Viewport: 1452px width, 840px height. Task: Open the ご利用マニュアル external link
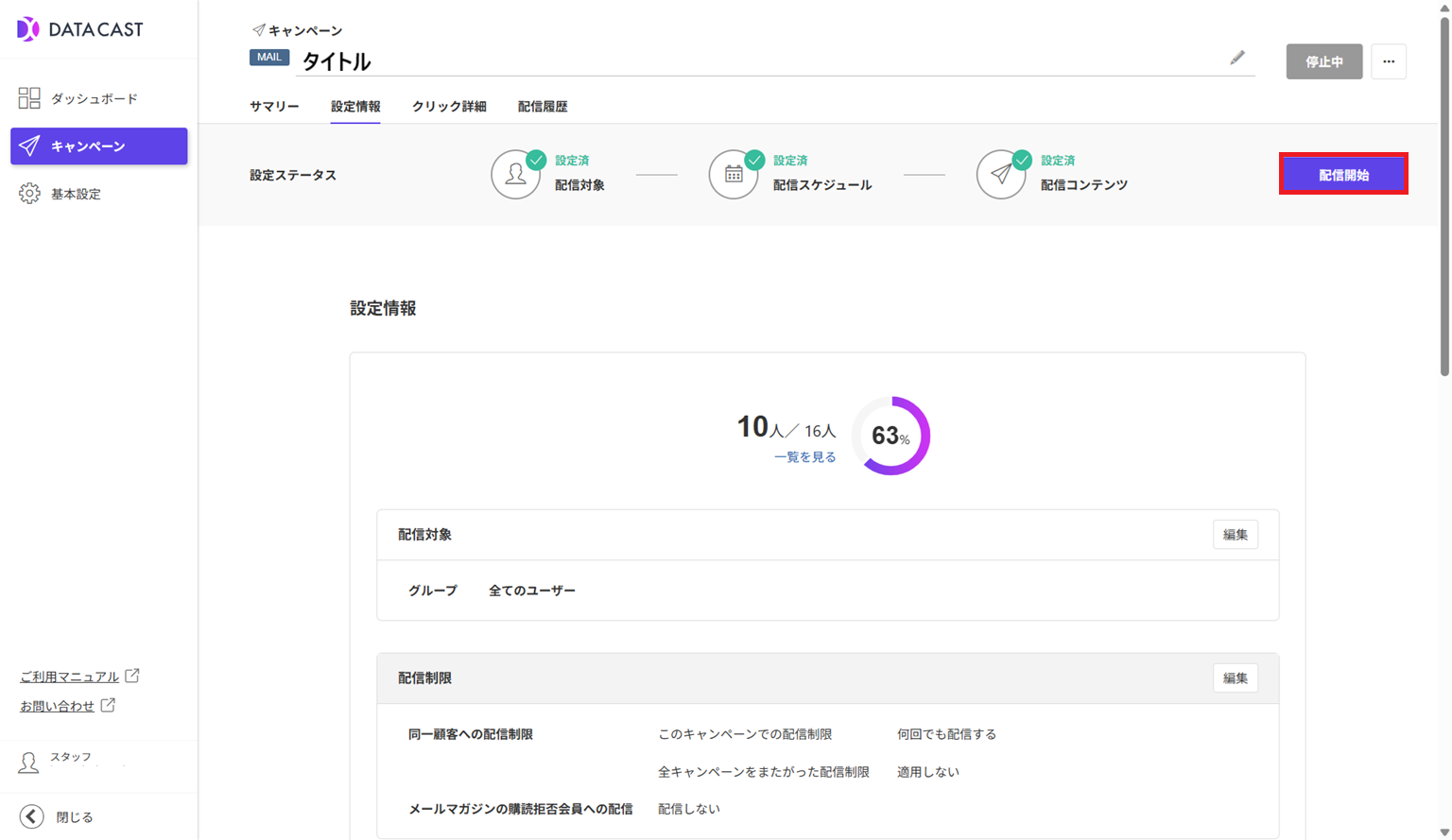70,677
